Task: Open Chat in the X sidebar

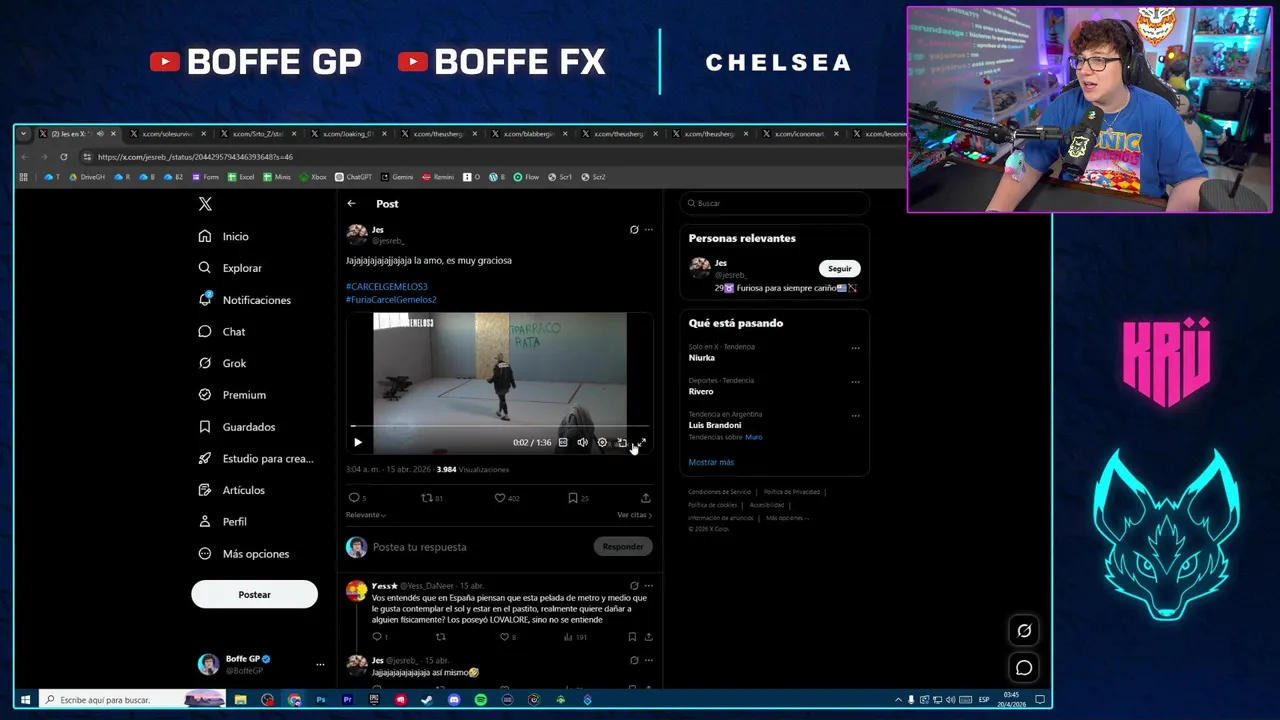Action: [222, 331]
